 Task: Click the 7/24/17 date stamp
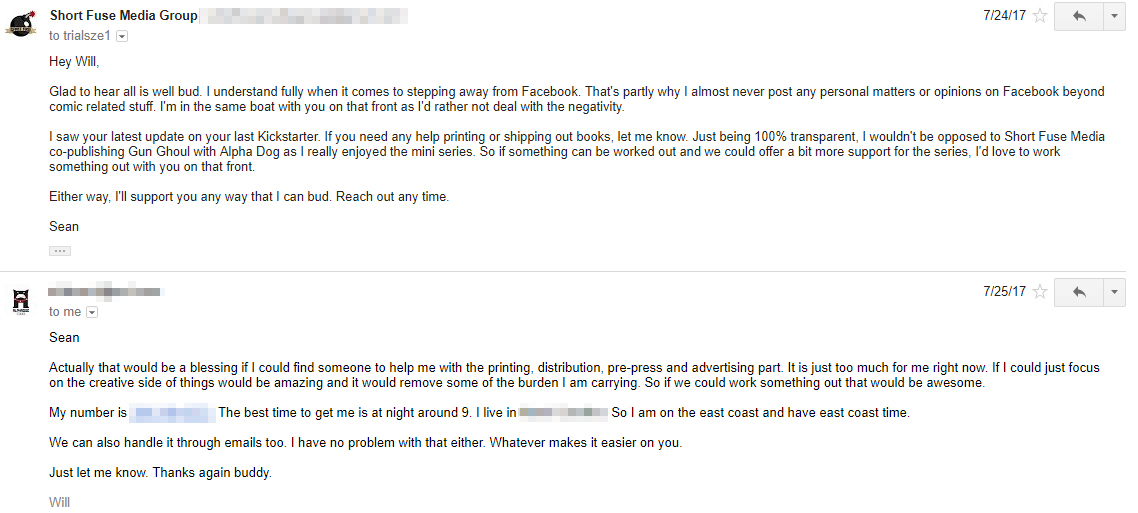(1004, 16)
